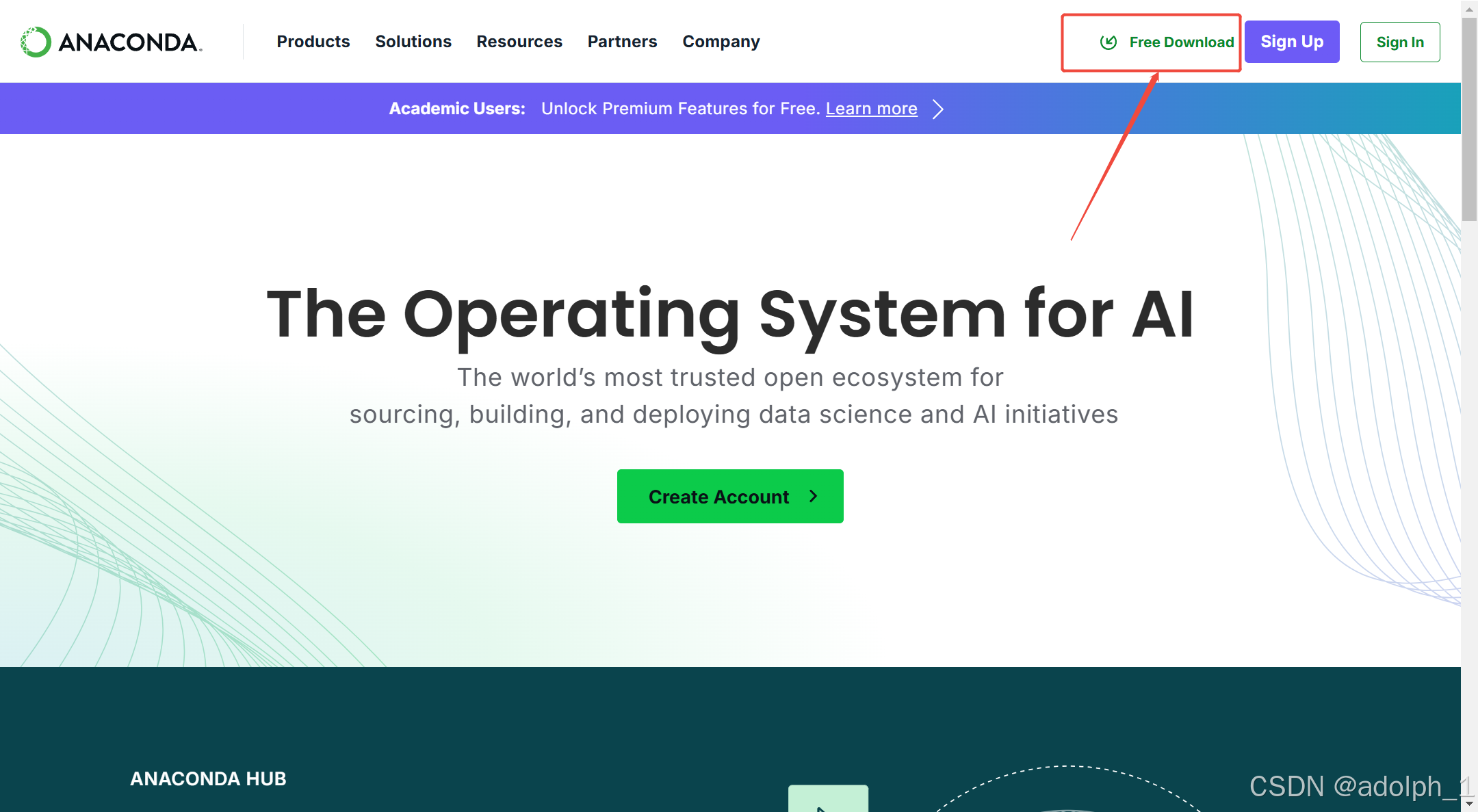Expand the Resources navigation menu
The image size is (1478, 812).
click(x=519, y=42)
